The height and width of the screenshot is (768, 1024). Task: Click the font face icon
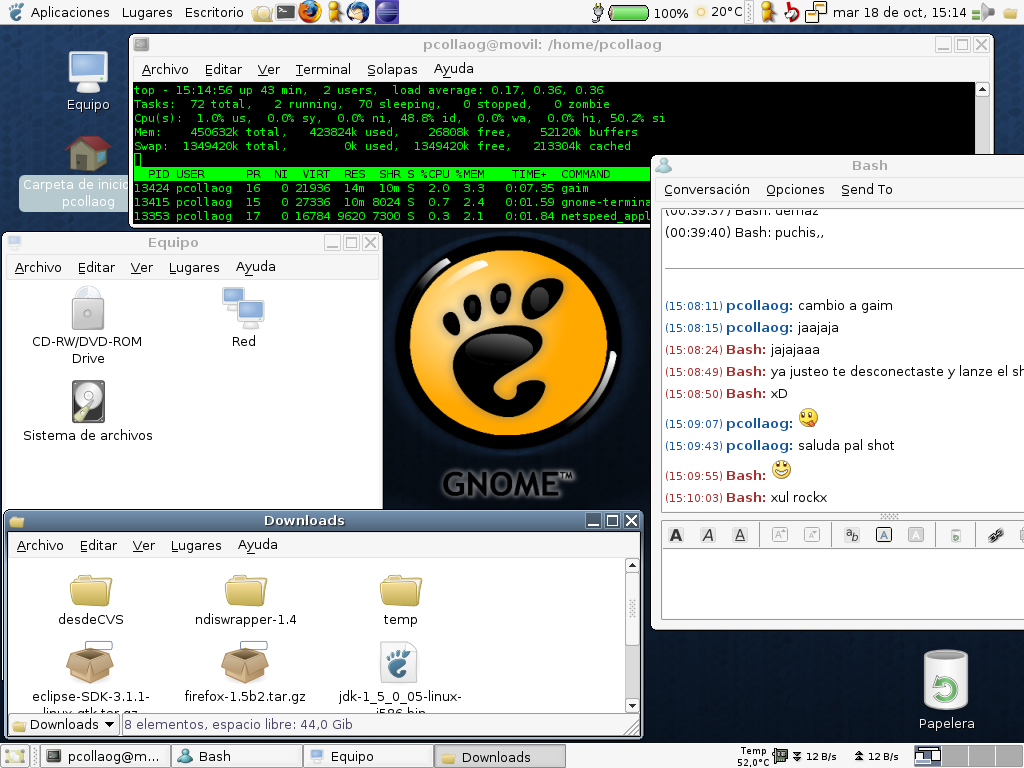852,535
